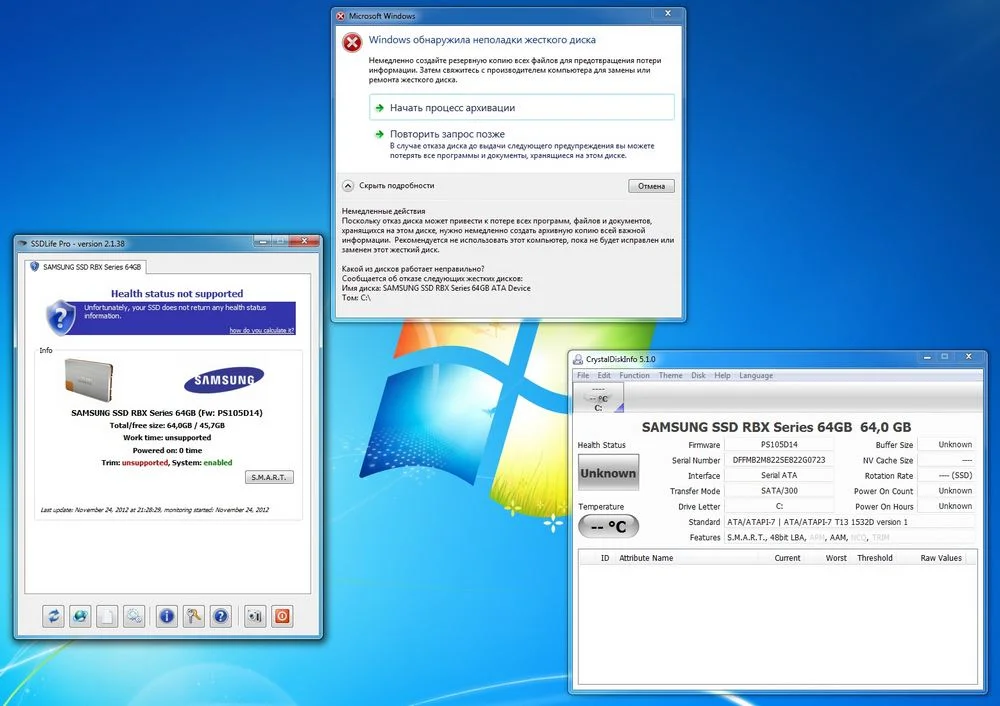The height and width of the screenshot is (706, 1000).
Task: Close the Microsoft Windows warning dialog
Action: (x=668, y=13)
